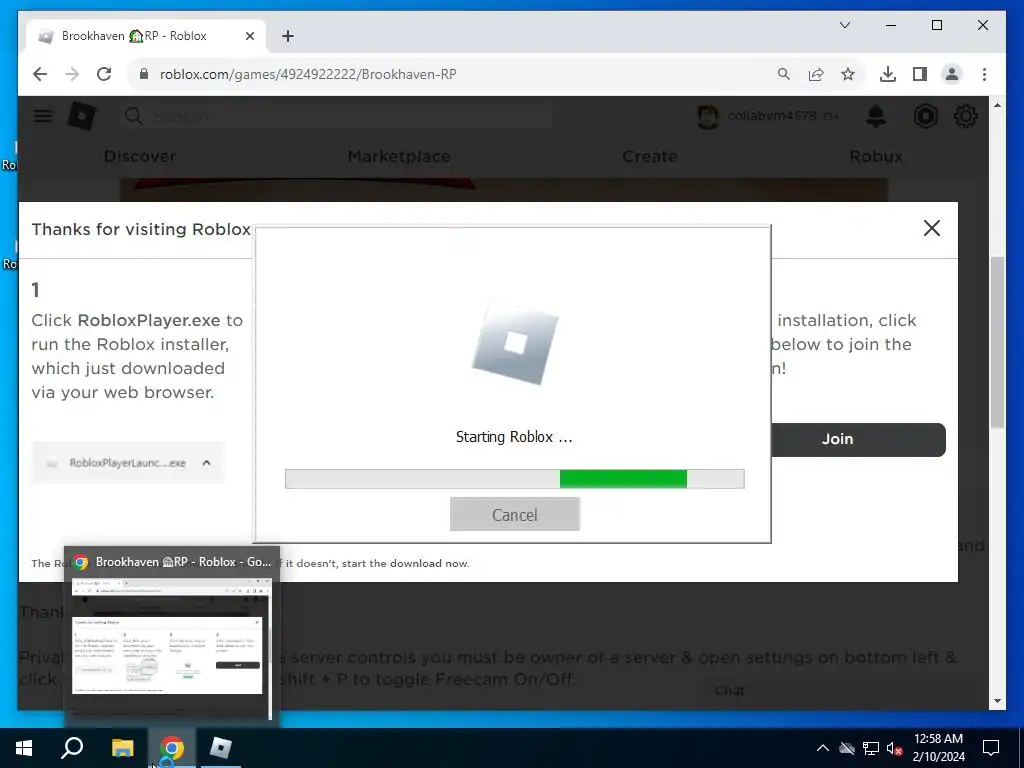Open File Explorer from taskbar
The width and height of the screenshot is (1024, 768).
pyautogui.click(x=122, y=748)
